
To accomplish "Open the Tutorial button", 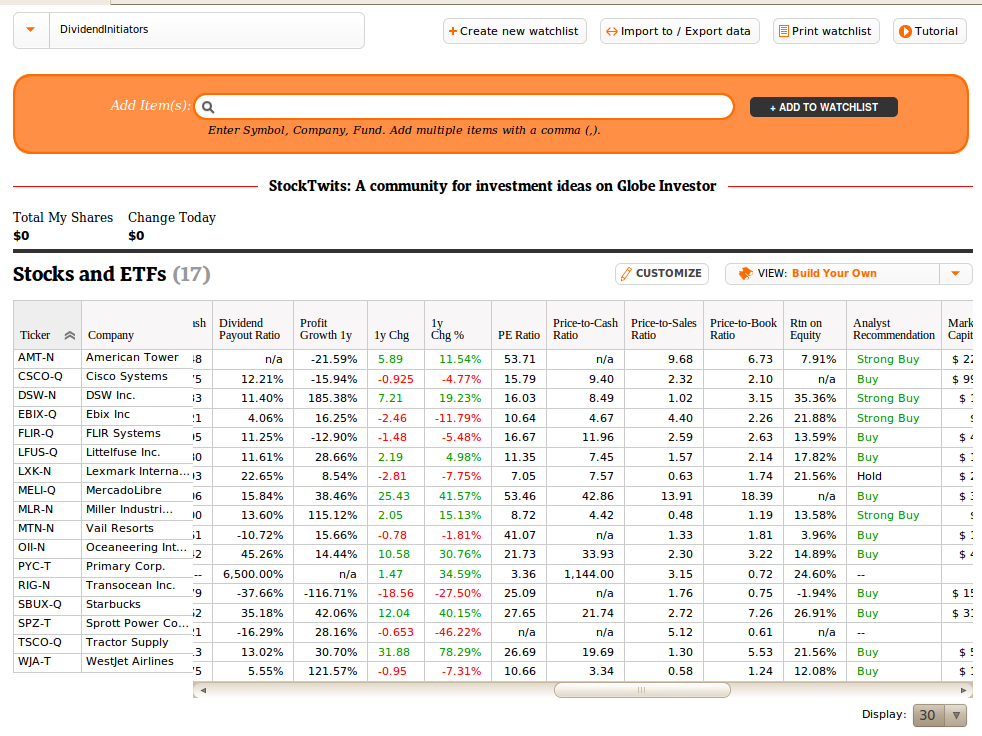I will pyautogui.click(x=929, y=31).
